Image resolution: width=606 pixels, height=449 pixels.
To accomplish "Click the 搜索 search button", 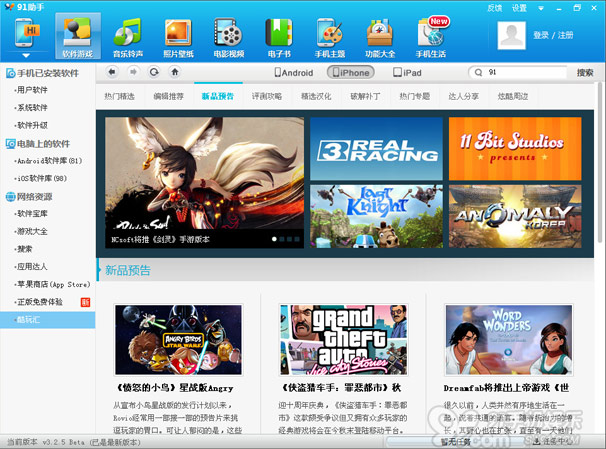I will 584,73.
